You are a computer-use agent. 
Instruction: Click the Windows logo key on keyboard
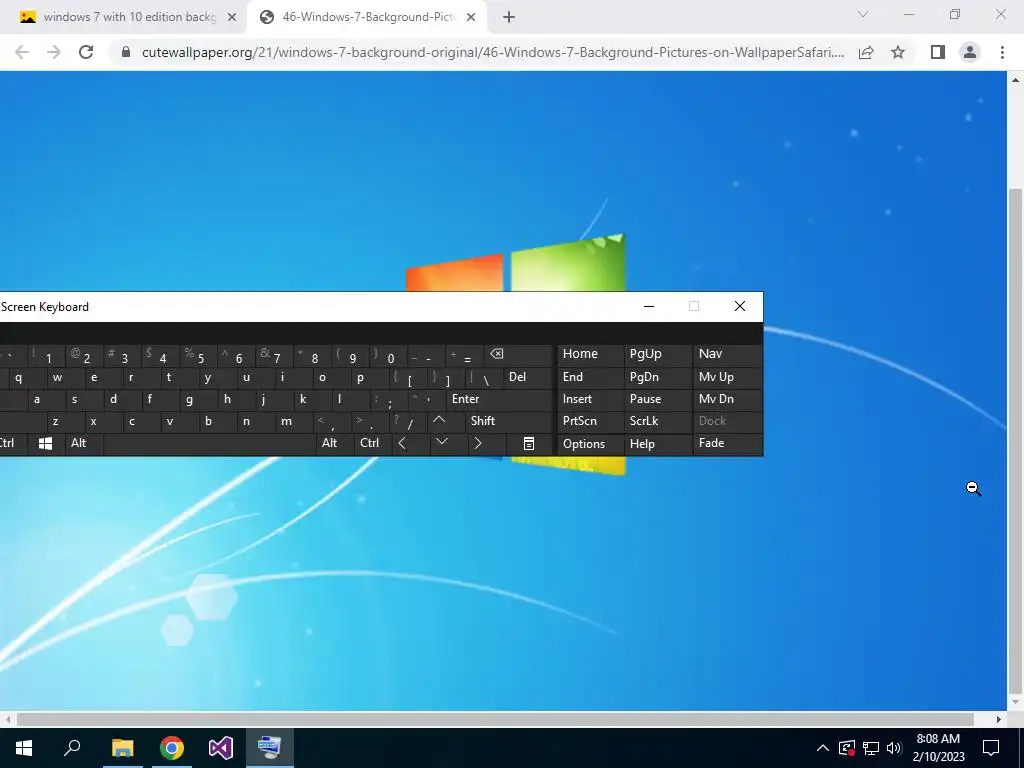click(x=45, y=443)
